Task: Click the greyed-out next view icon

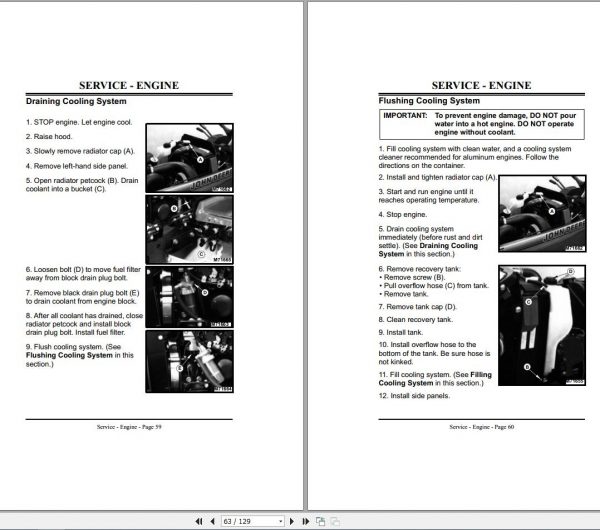Action: tap(335, 521)
